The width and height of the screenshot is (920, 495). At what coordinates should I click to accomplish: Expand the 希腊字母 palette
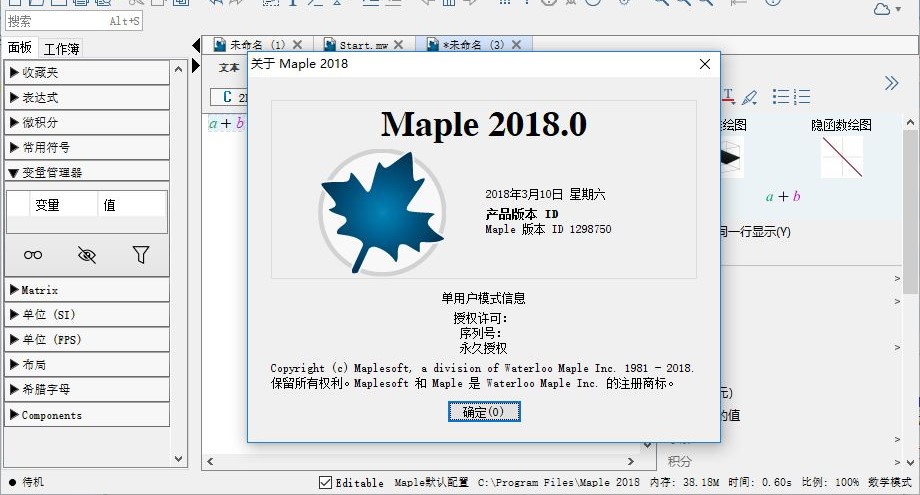pos(87,389)
